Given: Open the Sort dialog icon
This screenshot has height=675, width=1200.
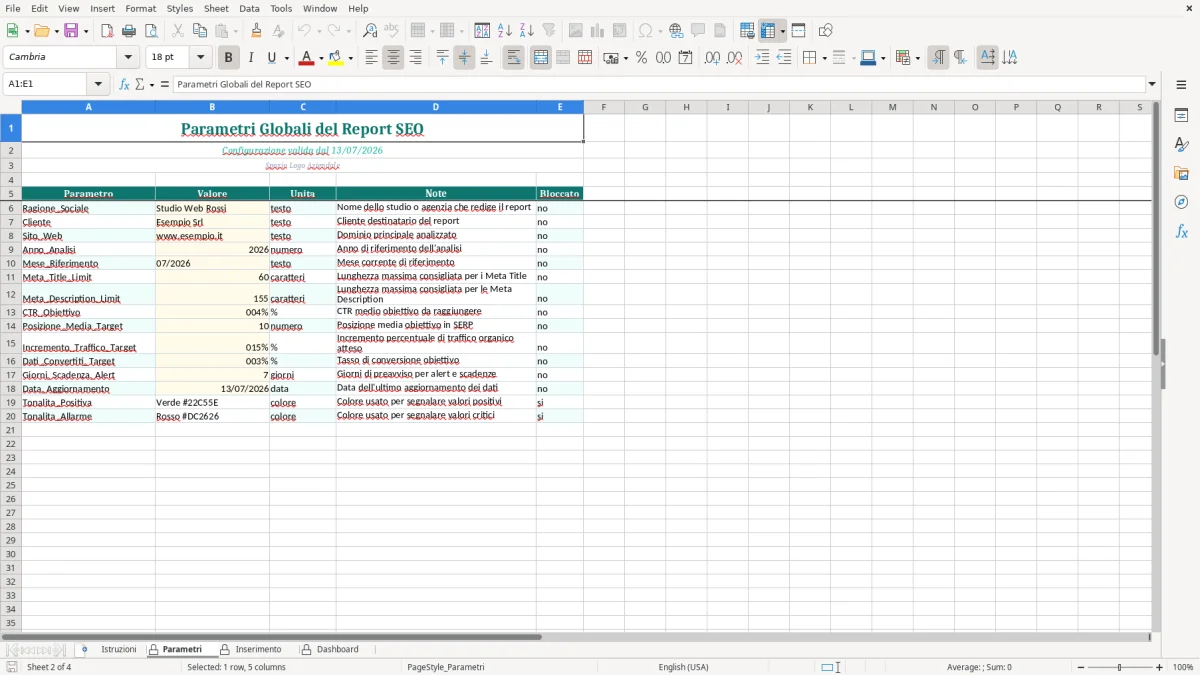Looking at the screenshot, I should click(x=482, y=31).
